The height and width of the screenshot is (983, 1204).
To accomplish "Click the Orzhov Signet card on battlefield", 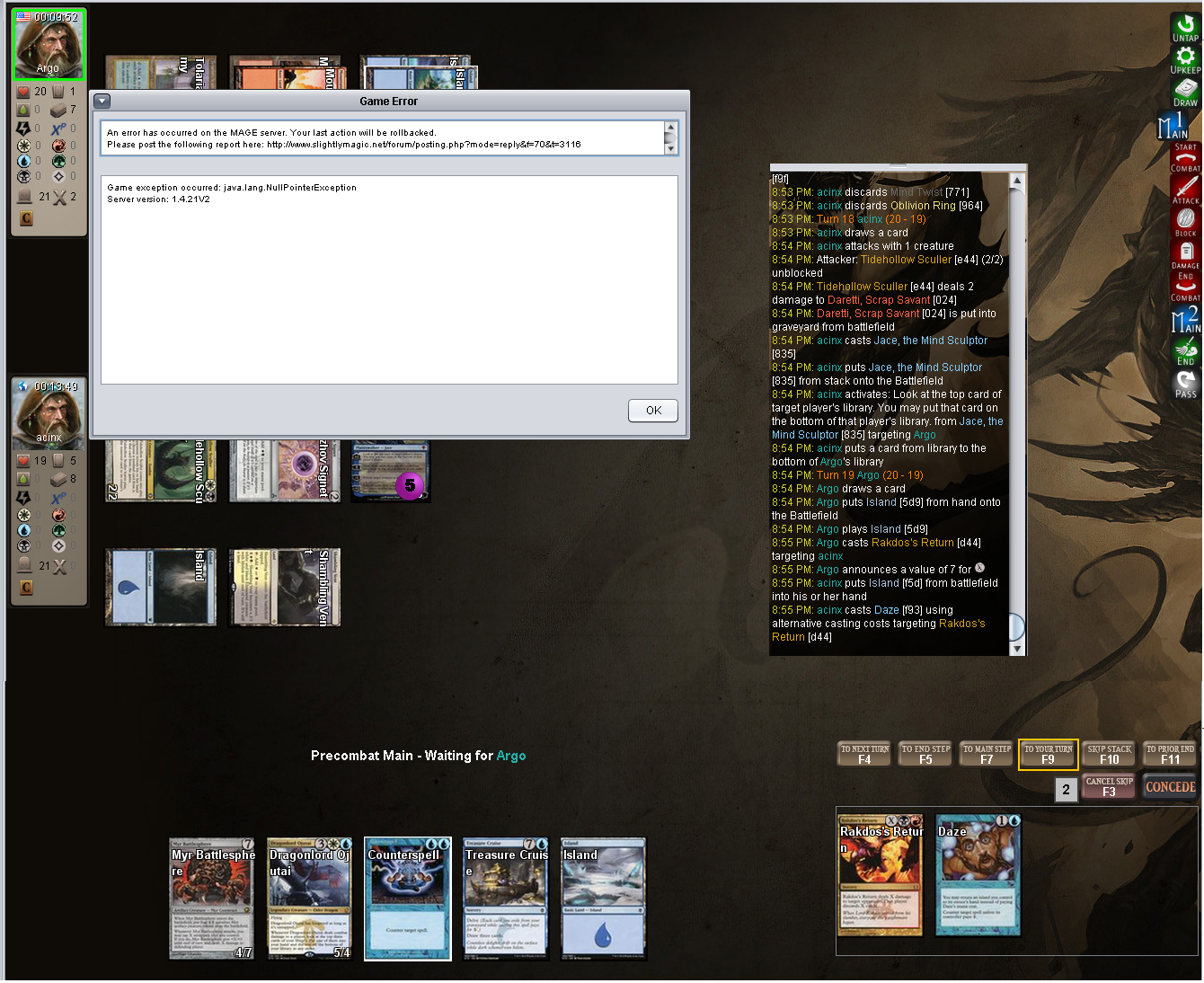I will coord(284,471).
